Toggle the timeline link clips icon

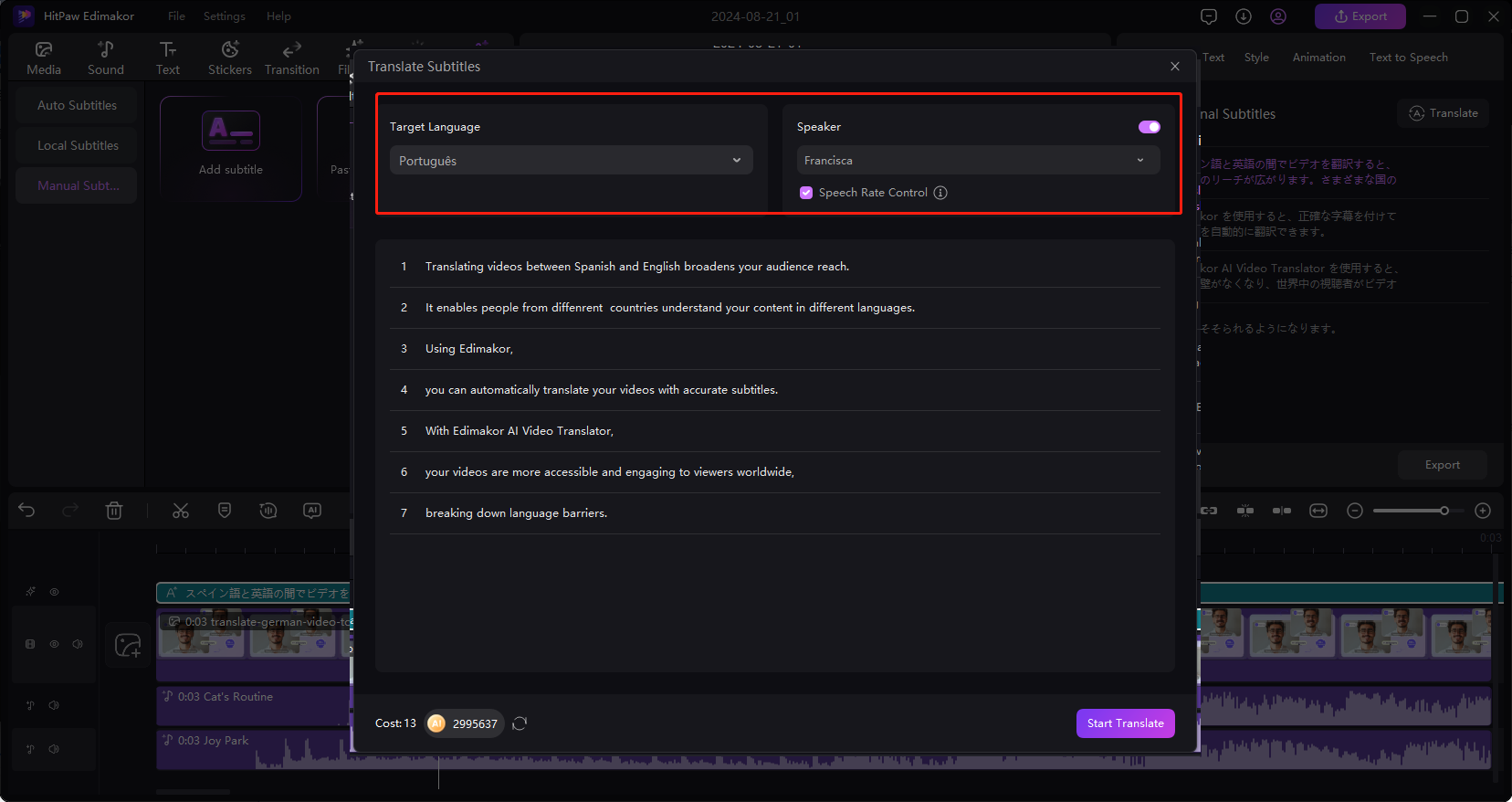coord(1209,511)
